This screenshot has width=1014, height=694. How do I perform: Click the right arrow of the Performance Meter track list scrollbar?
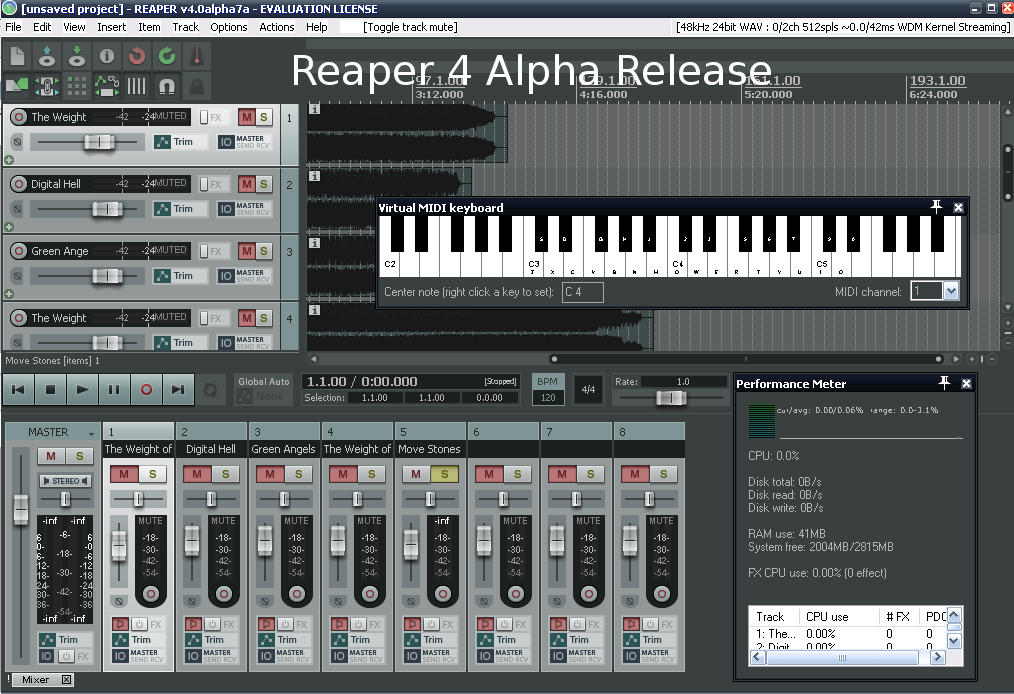[937, 657]
